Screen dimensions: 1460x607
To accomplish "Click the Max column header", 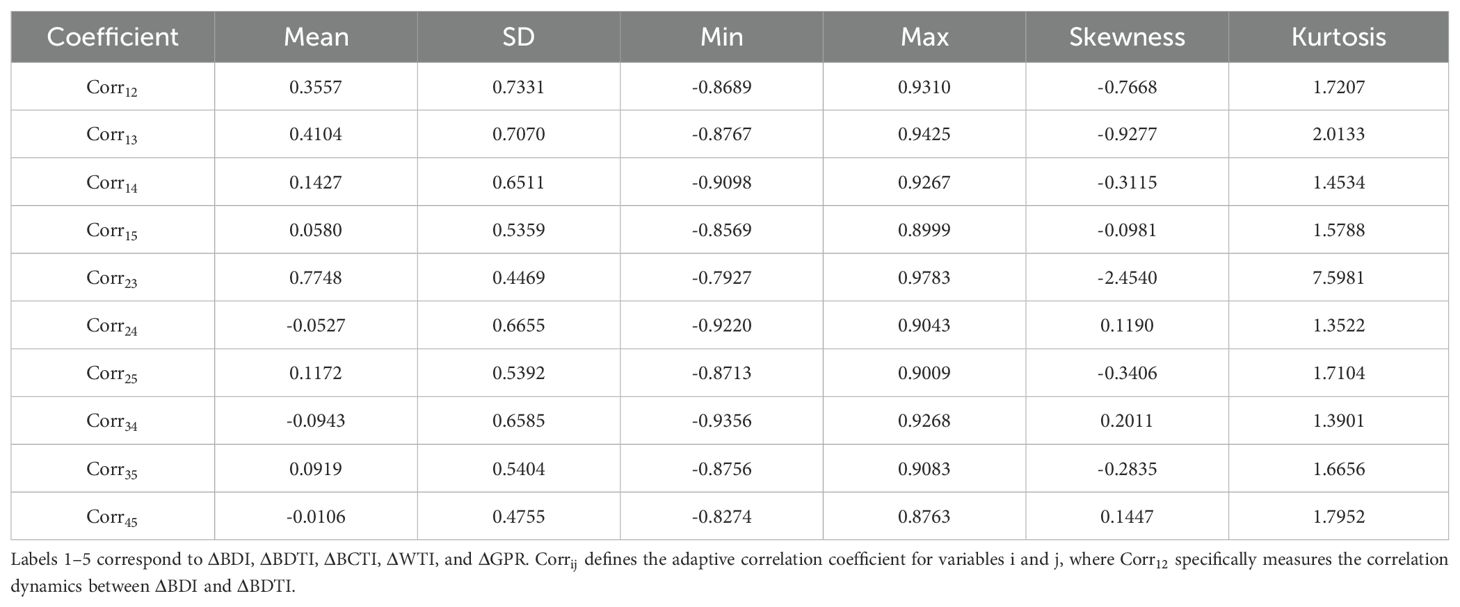I will [x=924, y=37].
